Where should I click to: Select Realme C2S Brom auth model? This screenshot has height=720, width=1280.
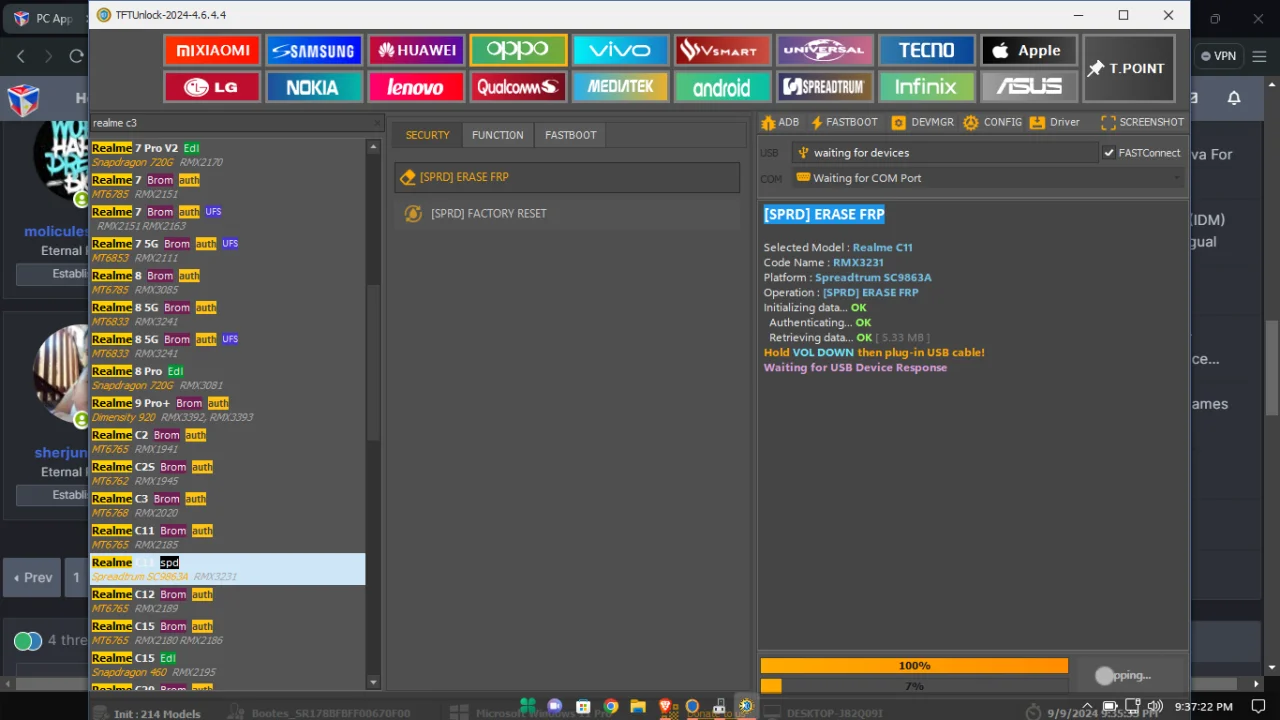[x=228, y=474]
